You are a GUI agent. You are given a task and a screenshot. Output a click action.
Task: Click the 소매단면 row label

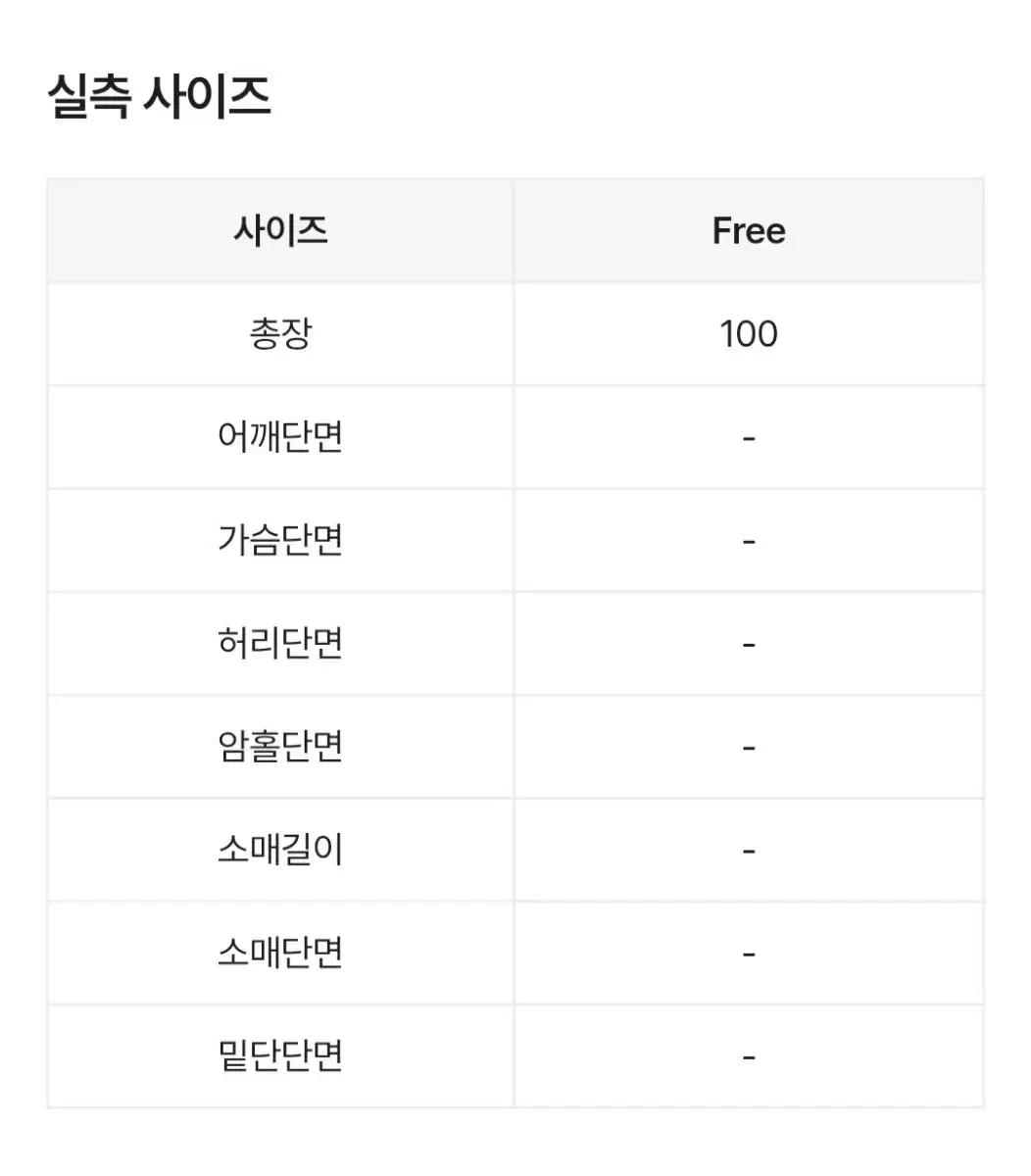tap(280, 954)
